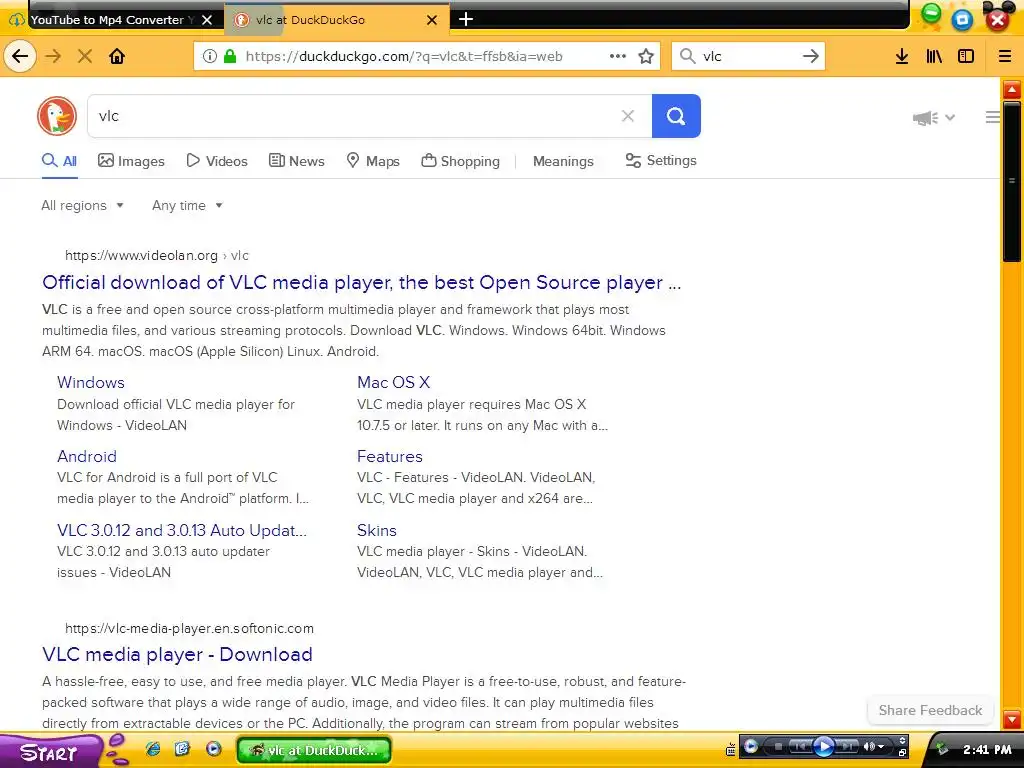Expand the All regions dropdown
The height and width of the screenshot is (768, 1024).
(82, 205)
